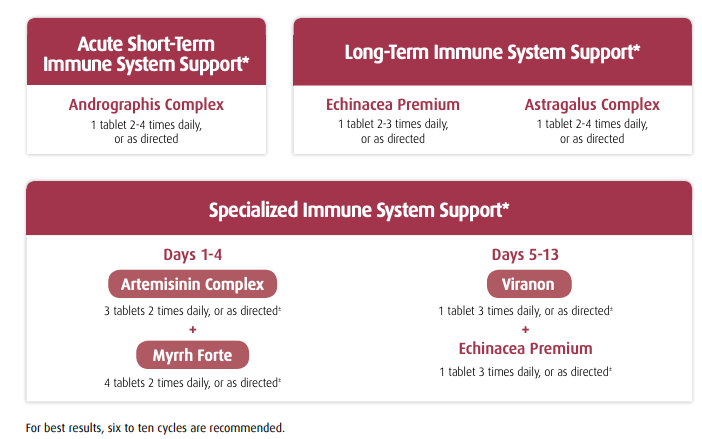
Task: Click the plus sign below Artemisinin Complex dosage
Action: coord(193,330)
